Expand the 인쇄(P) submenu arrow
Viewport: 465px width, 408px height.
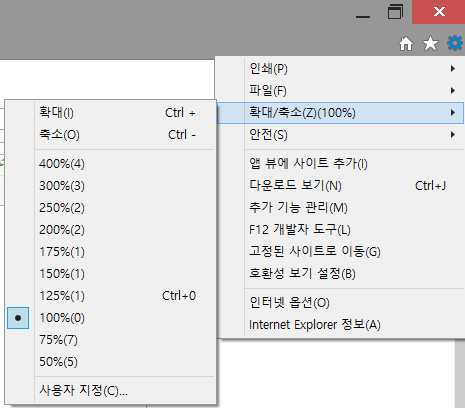(x=452, y=69)
